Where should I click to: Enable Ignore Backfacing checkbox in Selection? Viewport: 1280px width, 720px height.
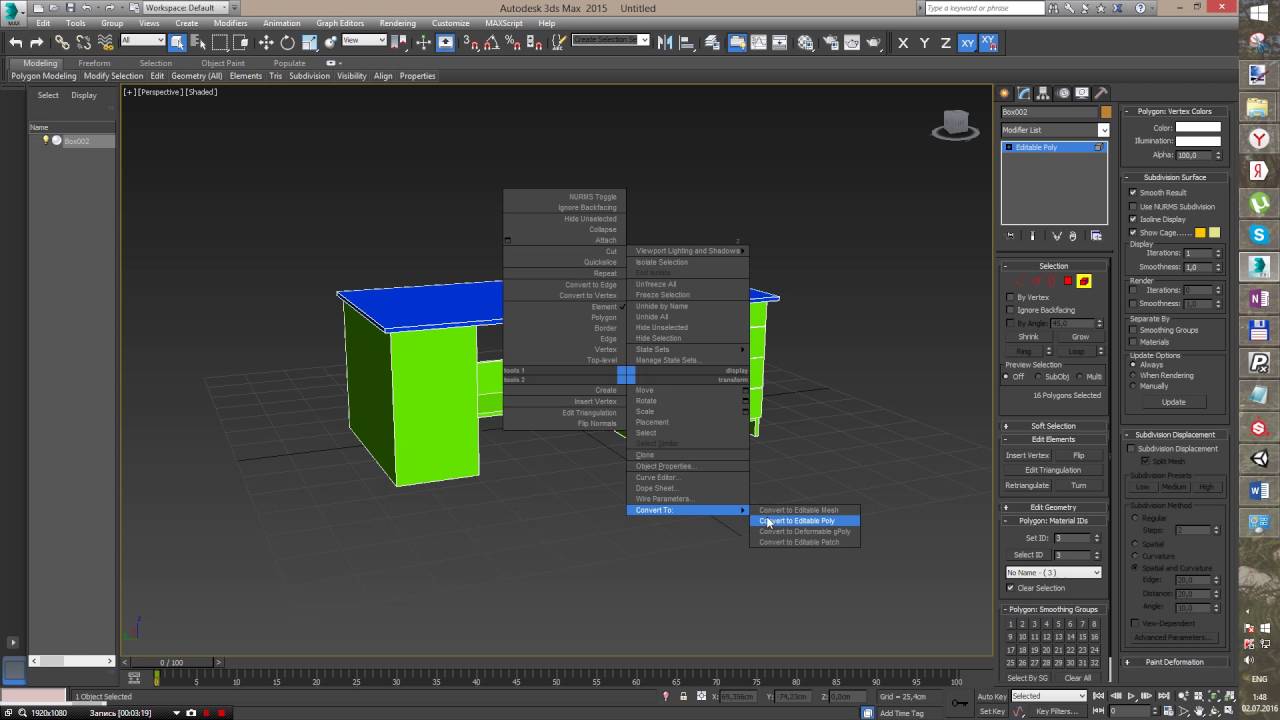(1010, 310)
